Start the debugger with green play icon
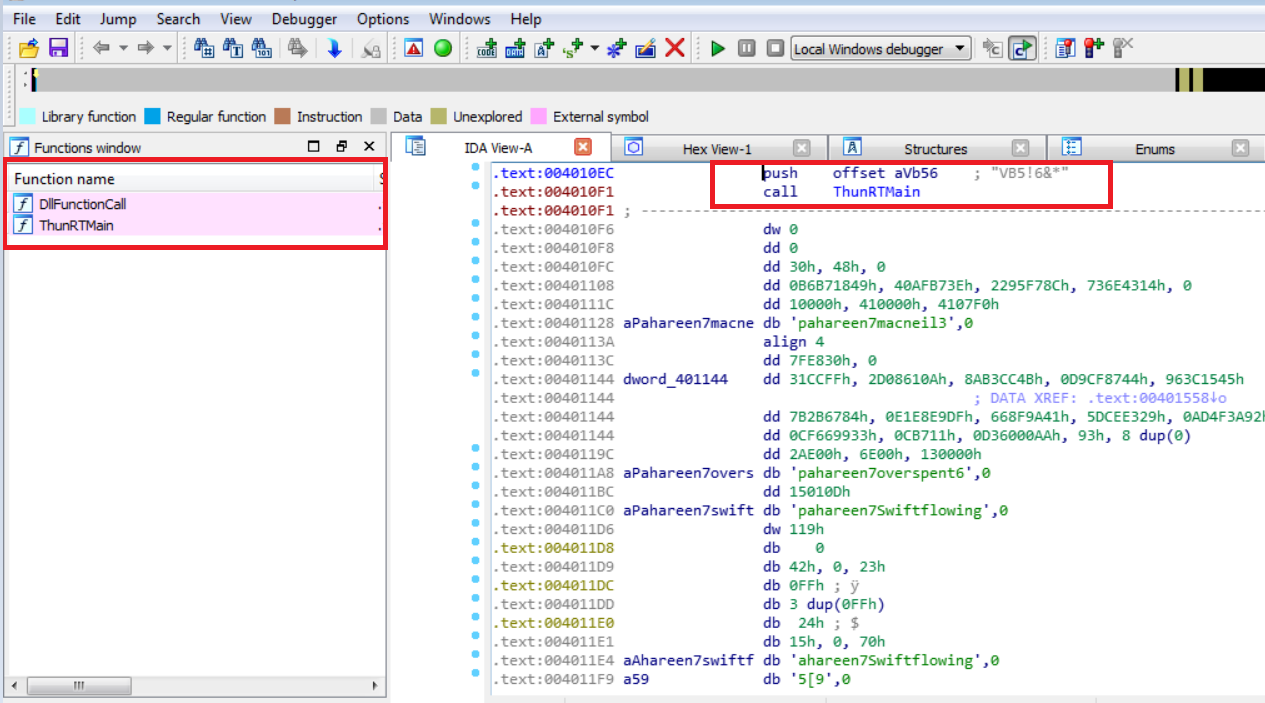 (x=717, y=48)
